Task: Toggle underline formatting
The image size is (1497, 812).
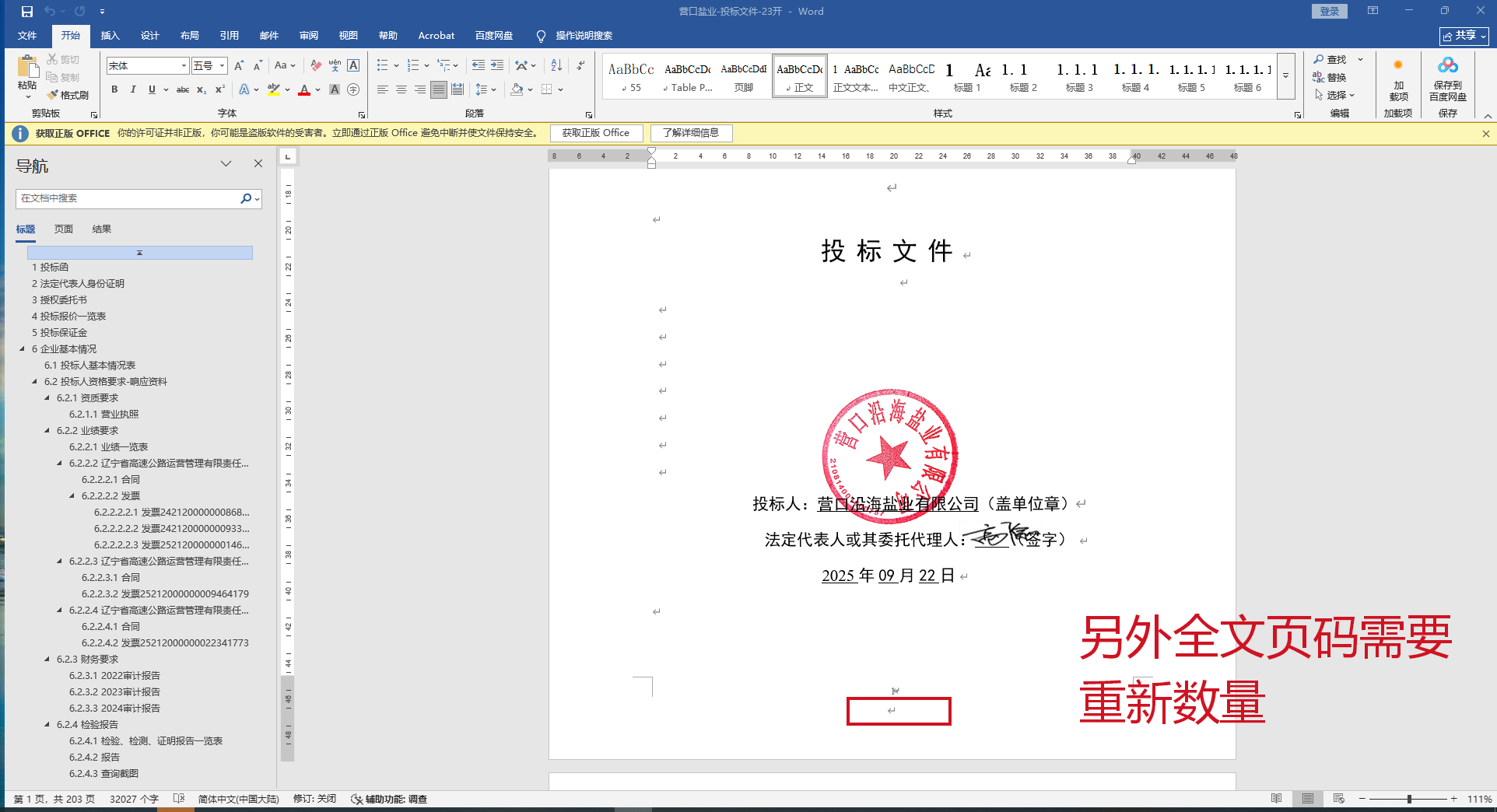Action: point(152,89)
